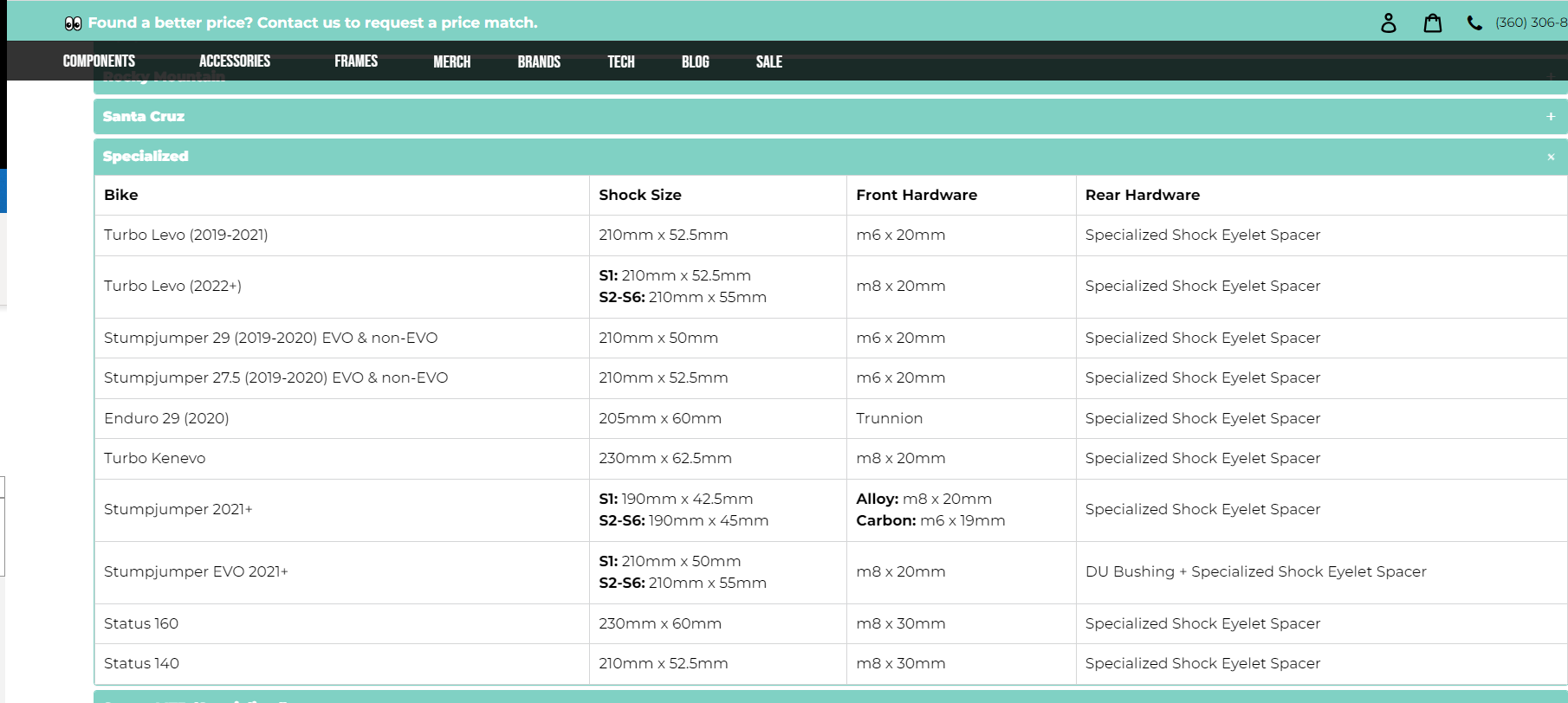This screenshot has width=1568, height=703.
Task: Click the 205mm x 60mm shock size
Action: pyautogui.click(x=660, y=418)
